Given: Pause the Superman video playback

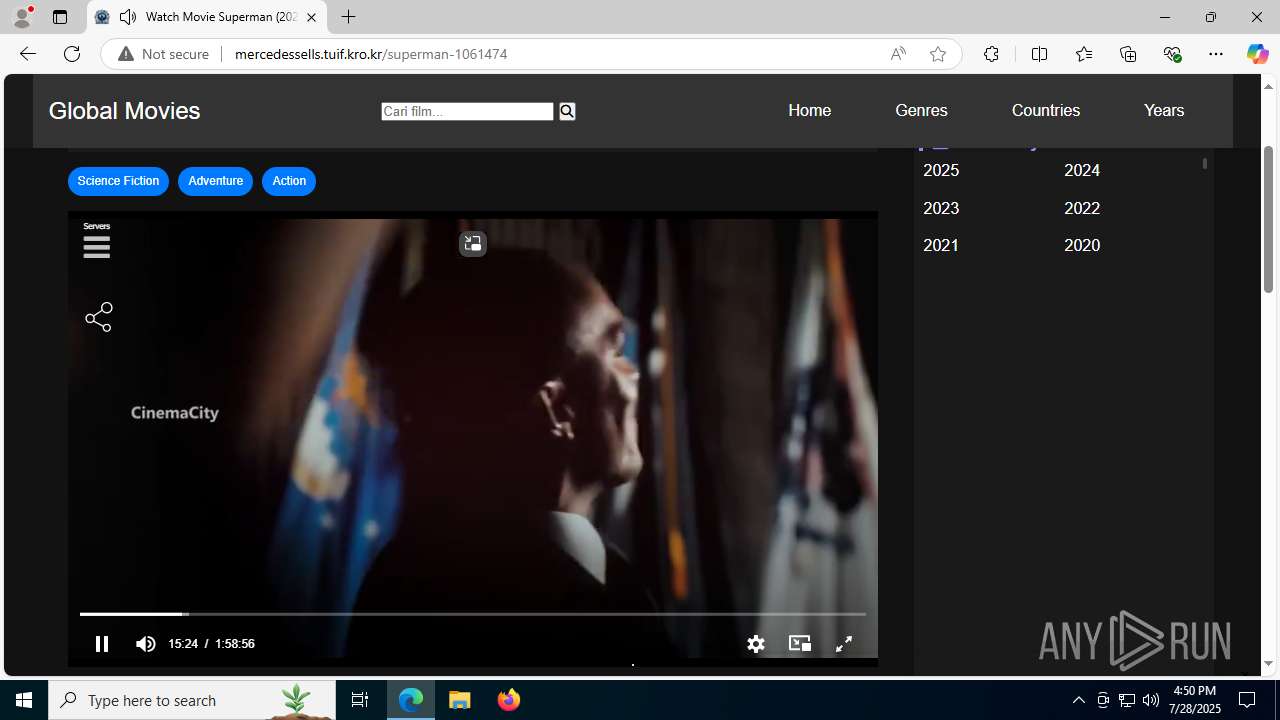Looking at the screenshot, I should tap(101, 644).
